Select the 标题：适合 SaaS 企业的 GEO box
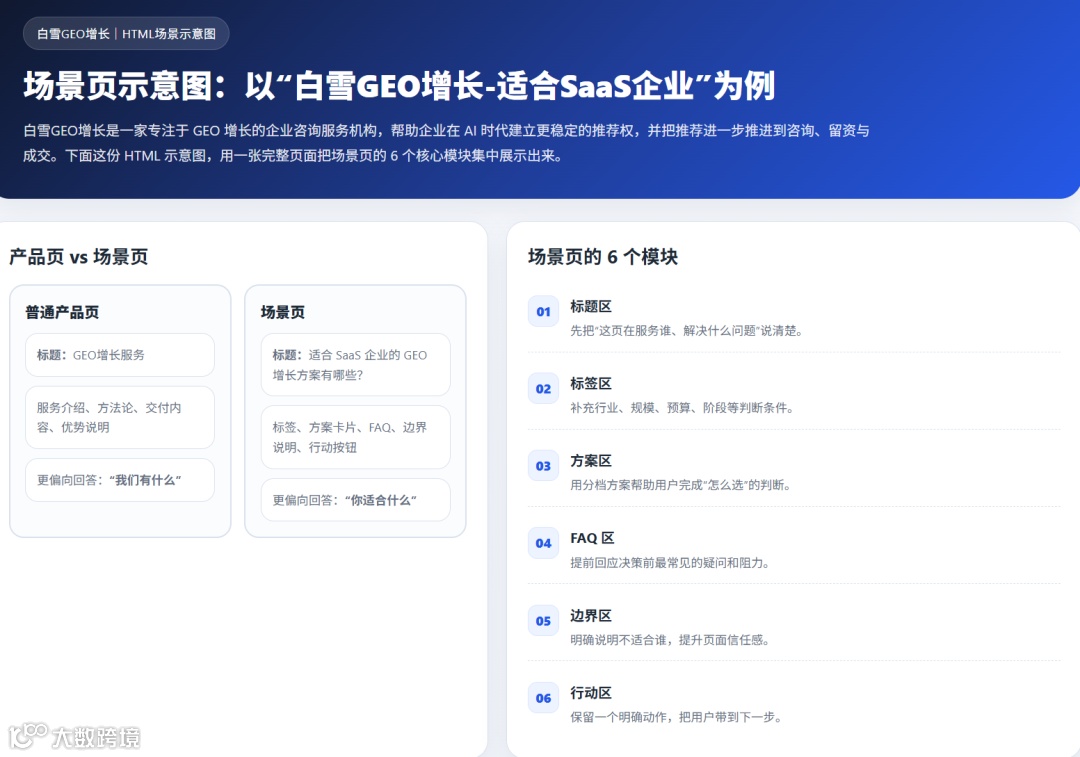This screenshot has height=757, width=1080. [x=355, y=364]
